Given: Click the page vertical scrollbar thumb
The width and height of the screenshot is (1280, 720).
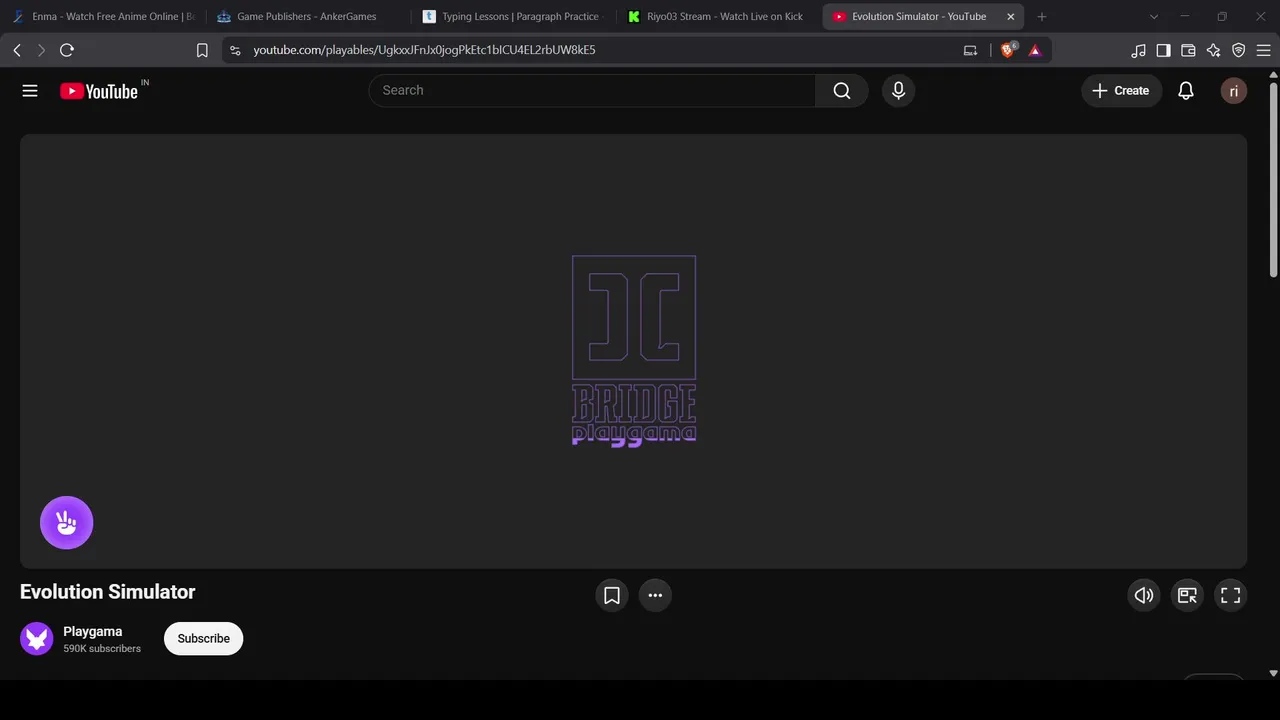Looking at the screenshot, I should coord(1273,178).
